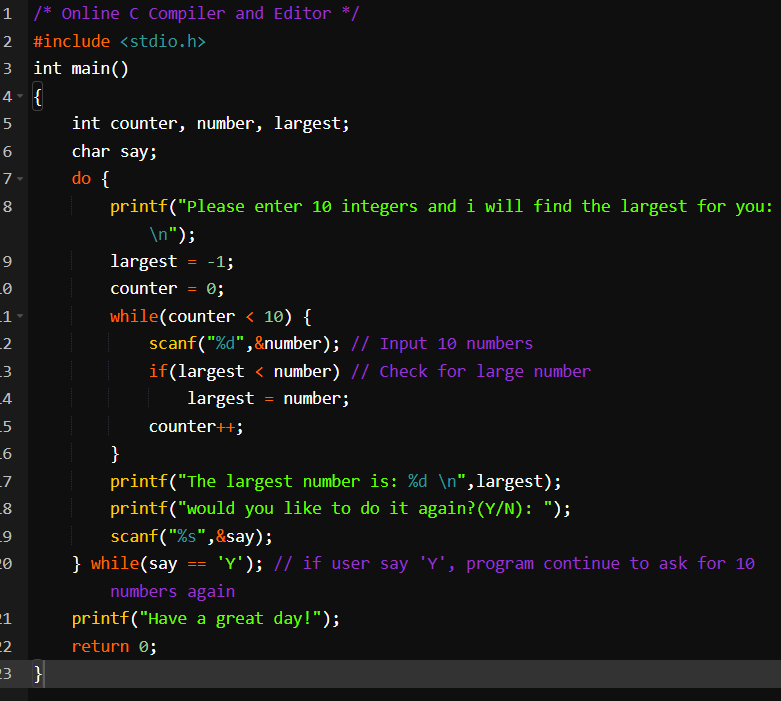Collapse the do block fold arrow, line 7
Image resolution: width=781 pixels, height=701 pixels.
point(20,178)
